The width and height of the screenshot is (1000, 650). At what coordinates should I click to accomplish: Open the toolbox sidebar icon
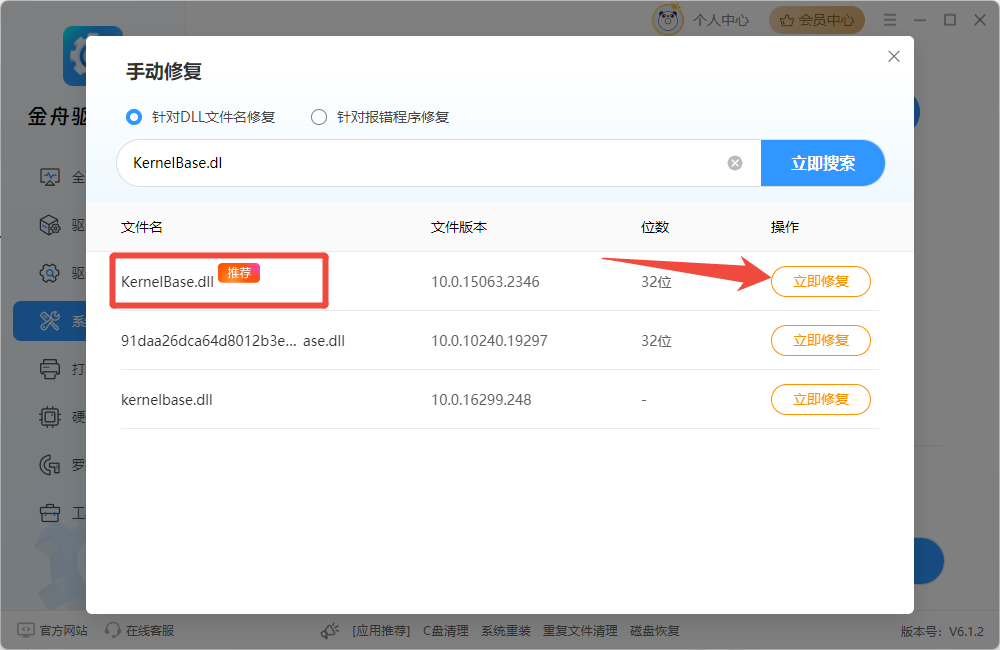tap(50, 512)
